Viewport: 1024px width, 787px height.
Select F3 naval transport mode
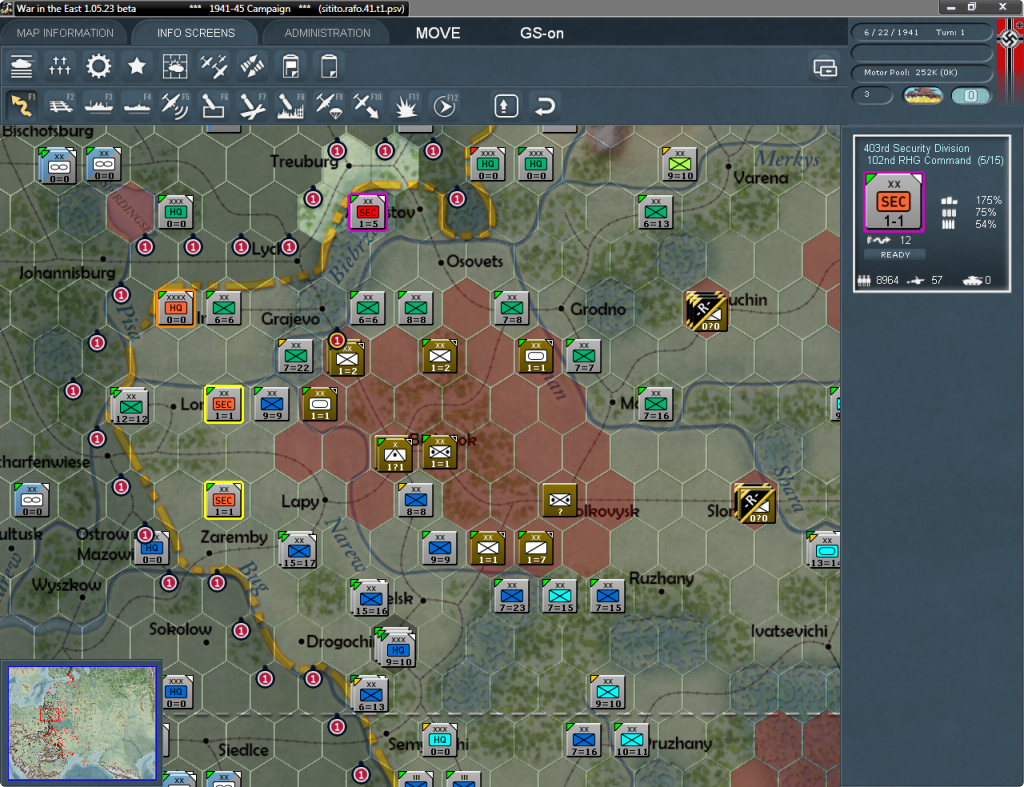99,105
